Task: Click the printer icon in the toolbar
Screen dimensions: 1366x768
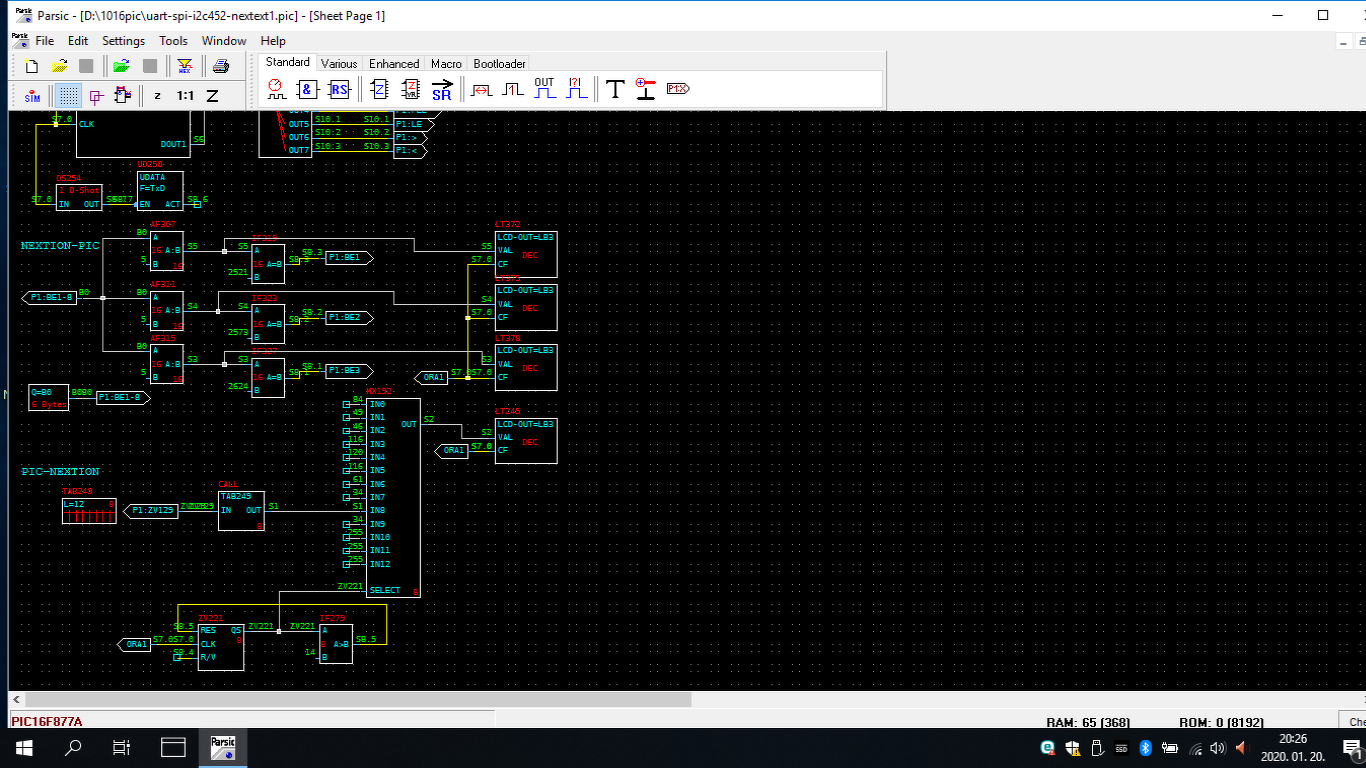Action: pos(221,66)
